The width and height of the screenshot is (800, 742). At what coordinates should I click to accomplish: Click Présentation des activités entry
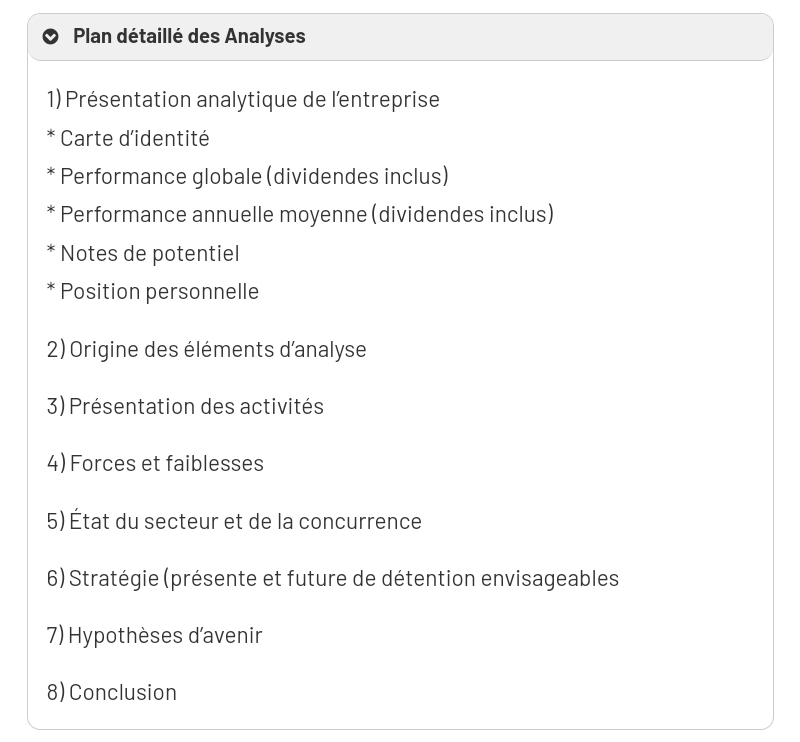tap(185, 407)
